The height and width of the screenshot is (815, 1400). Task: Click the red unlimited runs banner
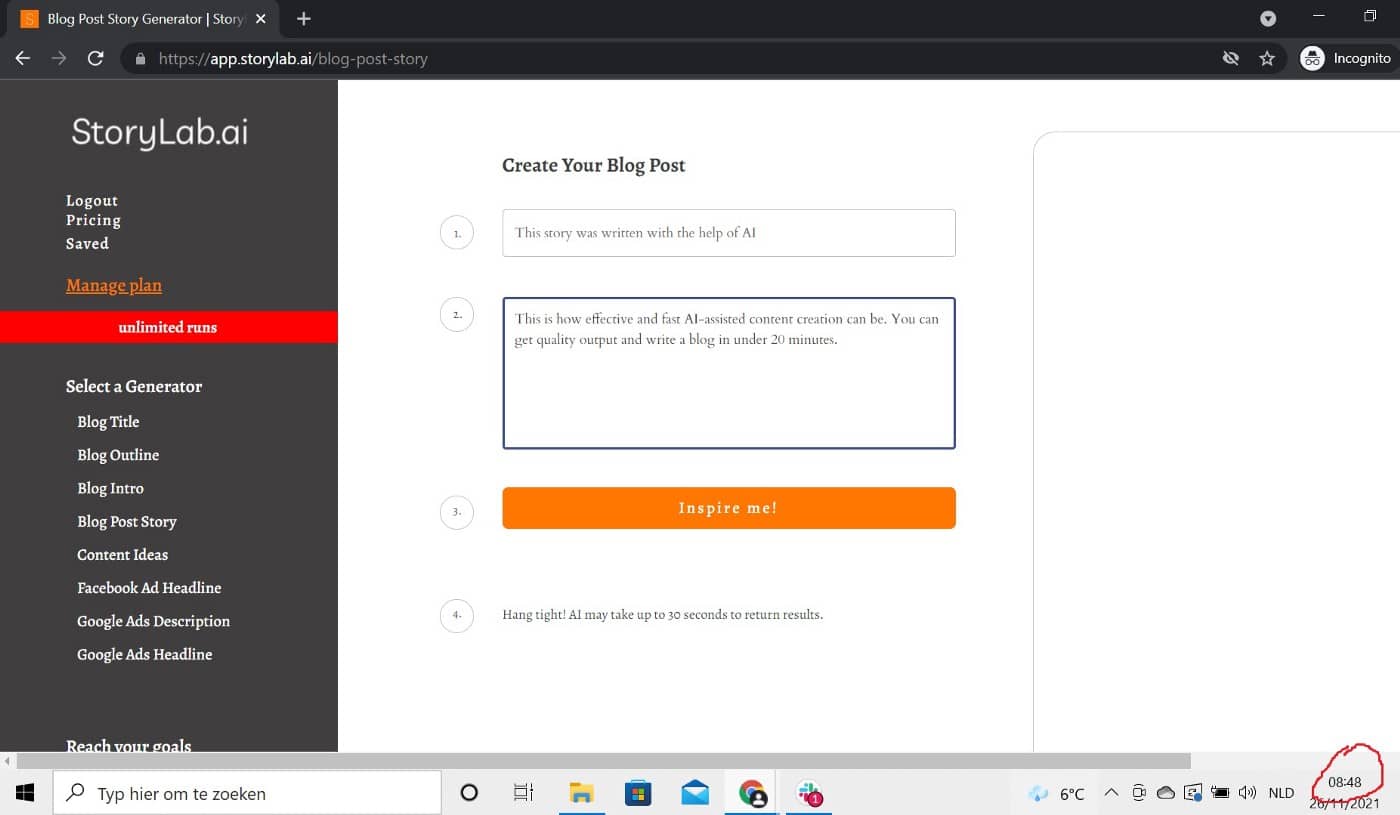click(169, 327)
